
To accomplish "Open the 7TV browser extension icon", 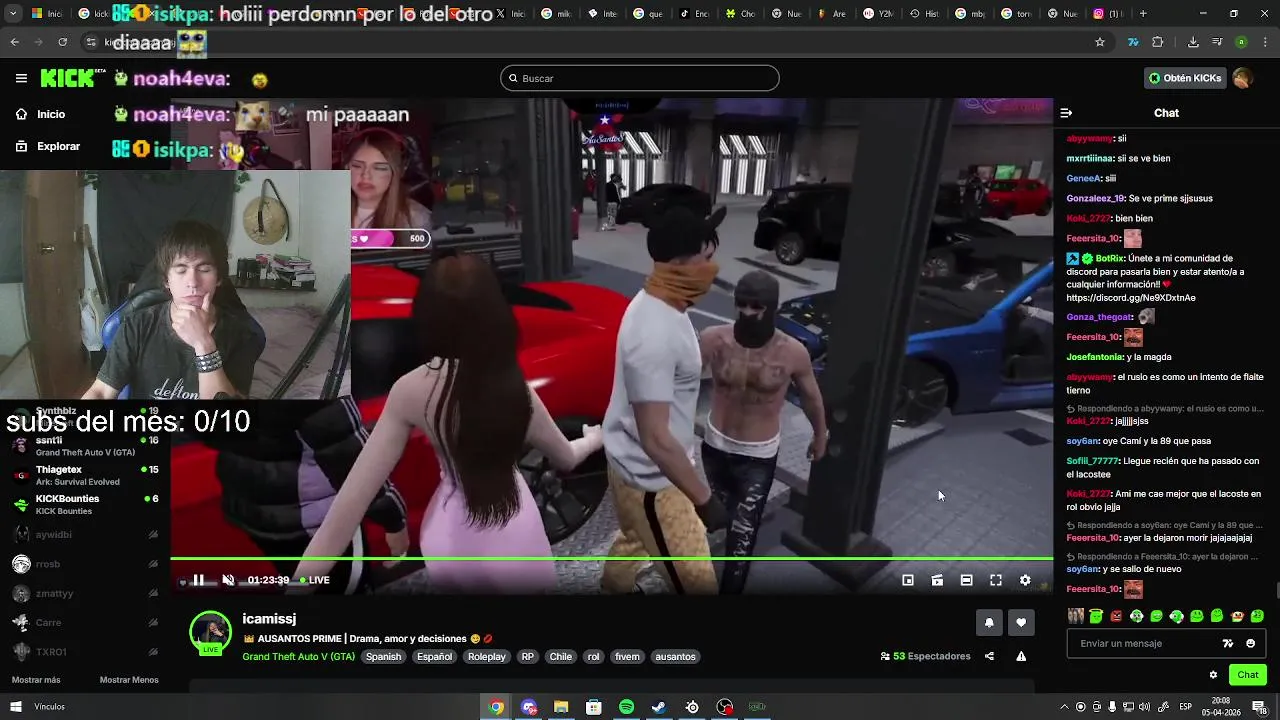I will [1133, 42].
